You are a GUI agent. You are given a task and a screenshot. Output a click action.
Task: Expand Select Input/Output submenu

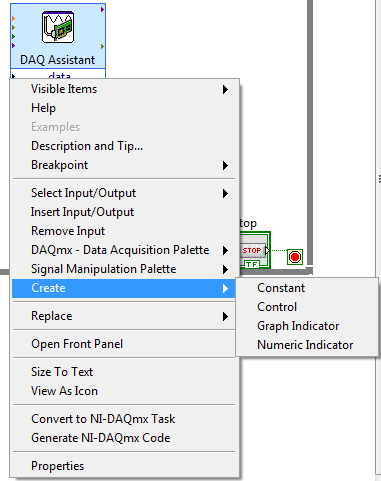coord(124,193)
